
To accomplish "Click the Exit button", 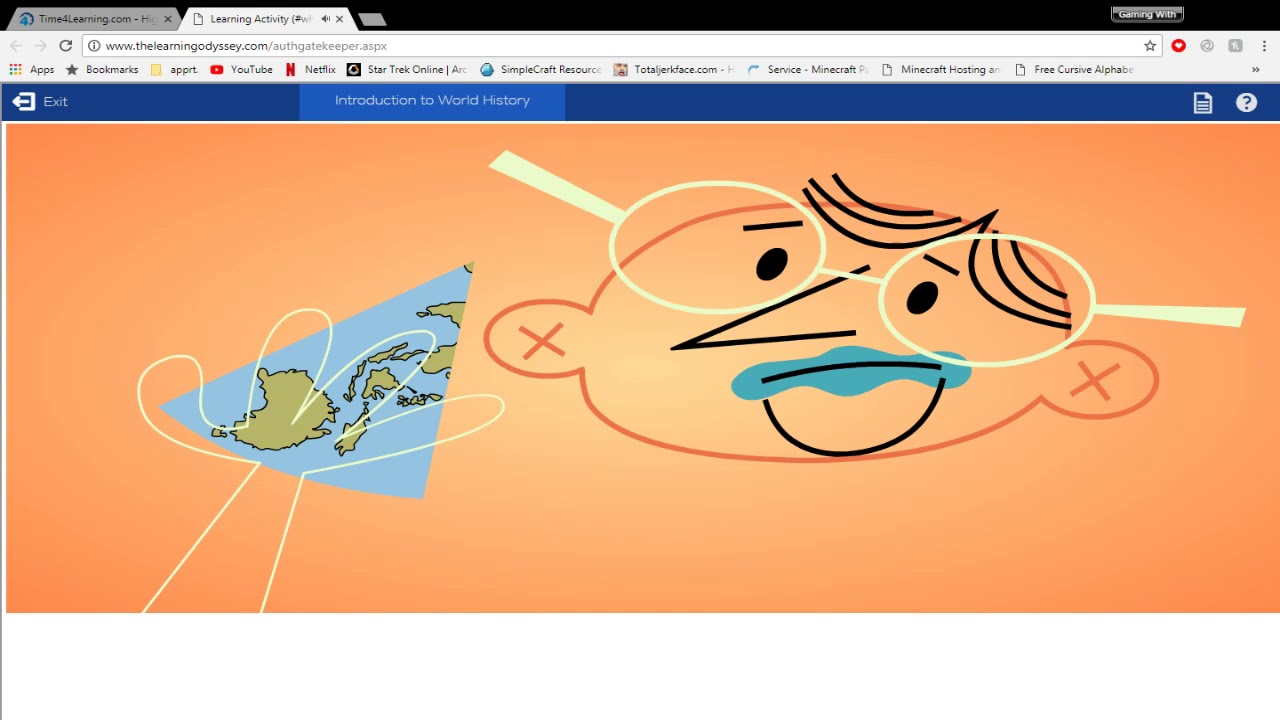I will coord(40,101).
